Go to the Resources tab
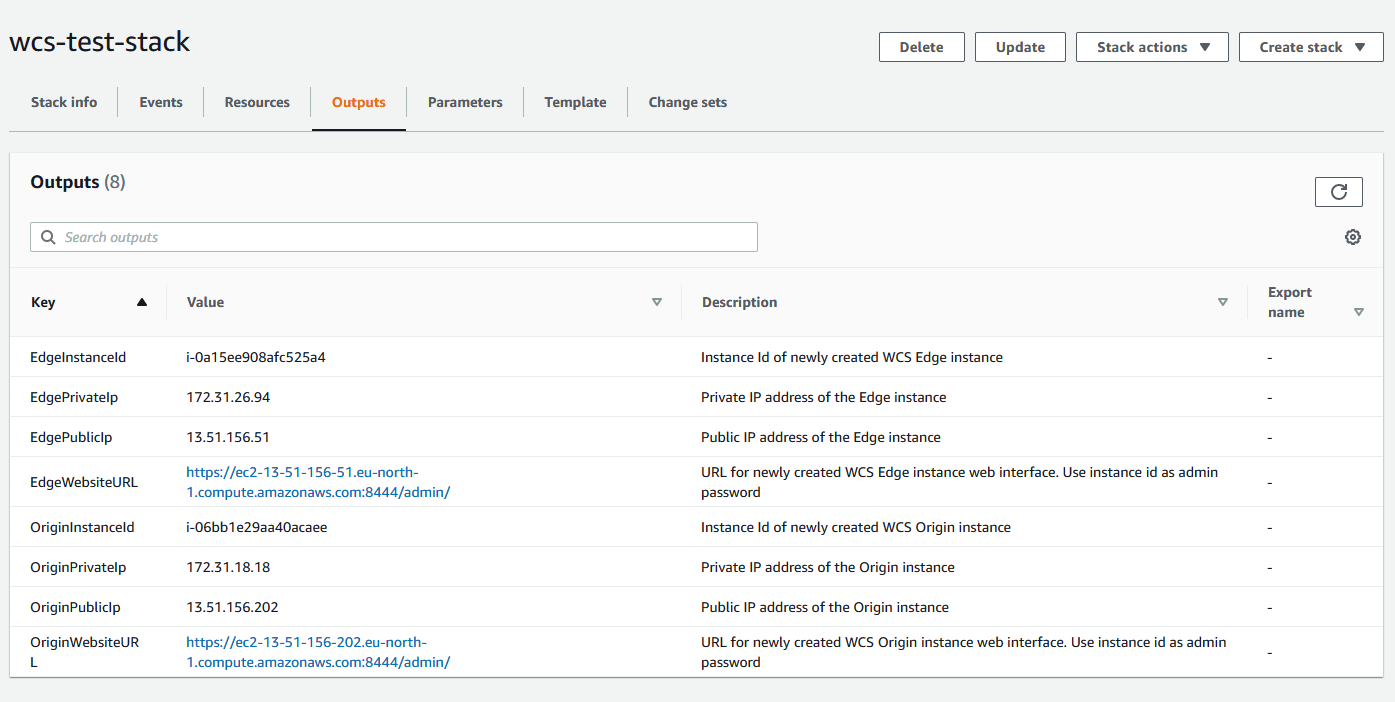 257,102
